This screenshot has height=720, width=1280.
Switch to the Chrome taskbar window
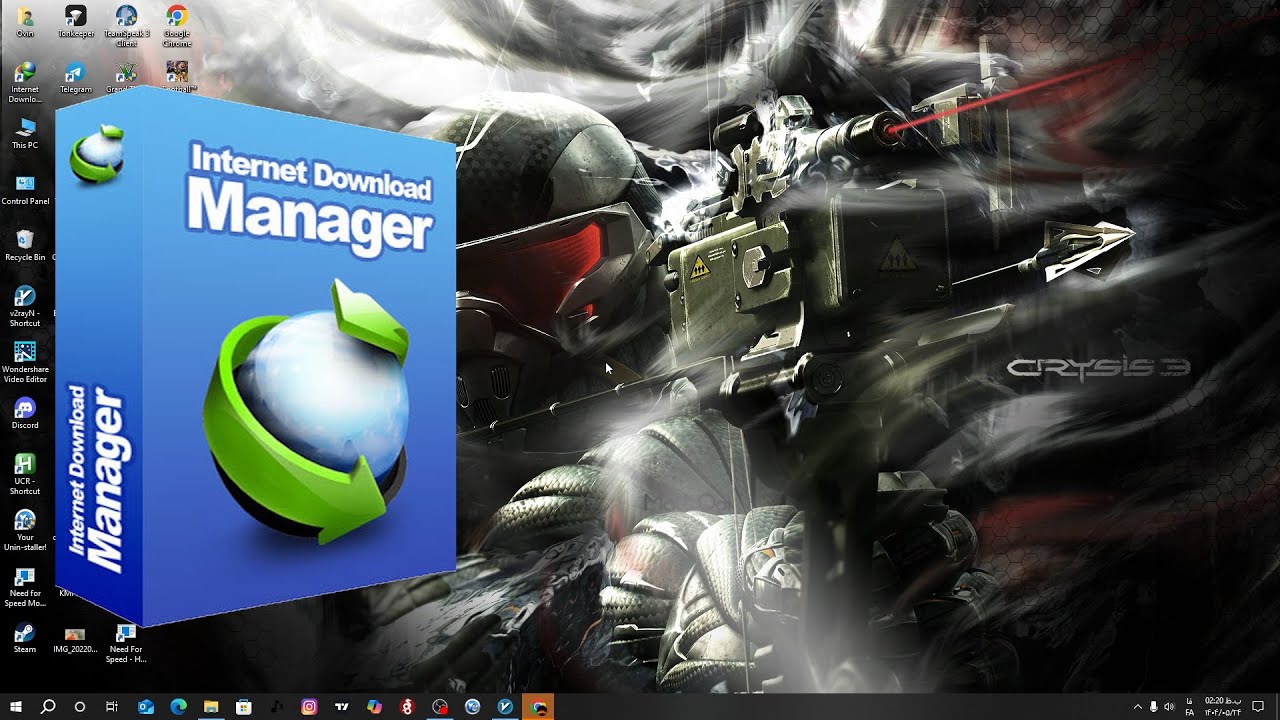539,707
